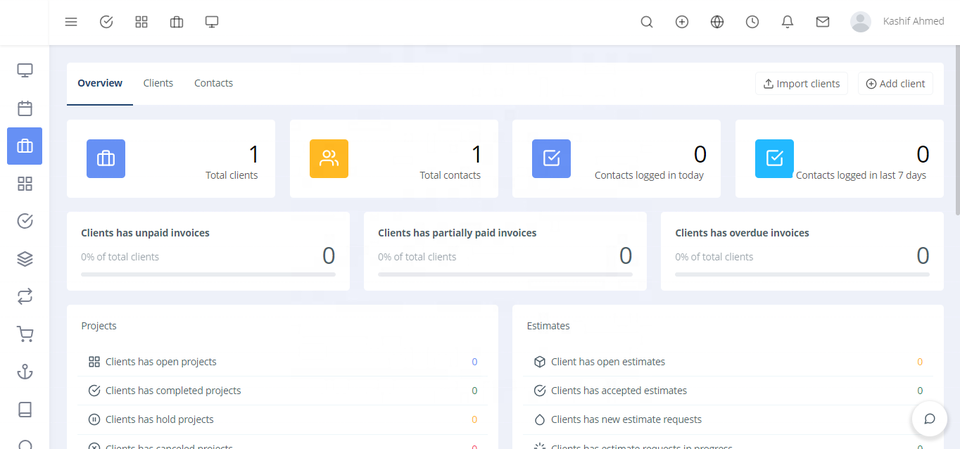Click the Add client button
The image size is (960, 449).
pyautogui.click(x=895, y=84)
